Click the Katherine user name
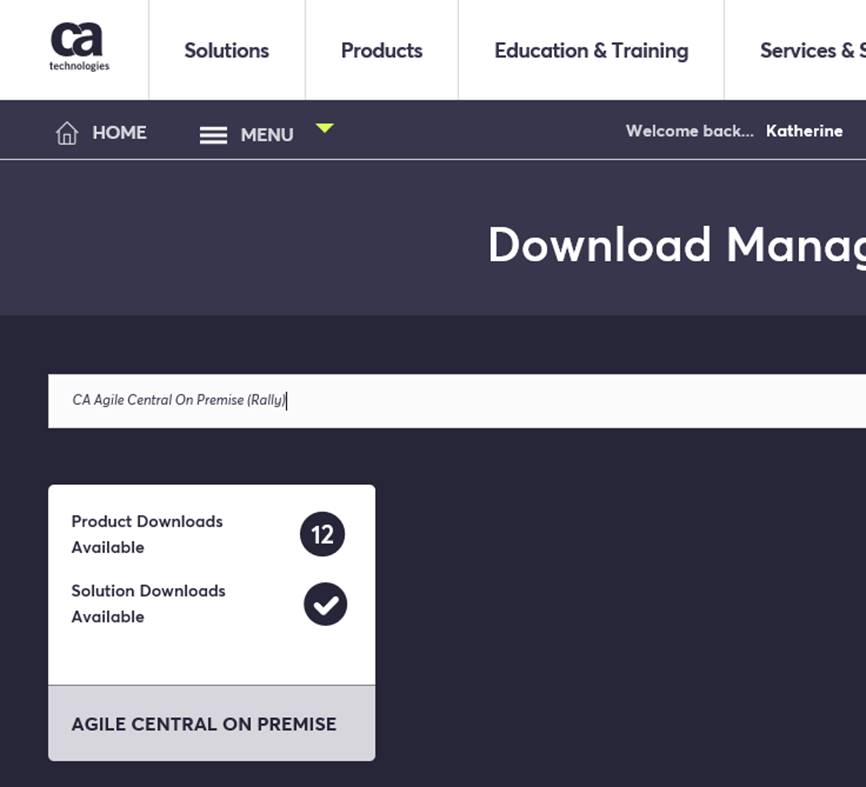 click(x=804, y=131)
